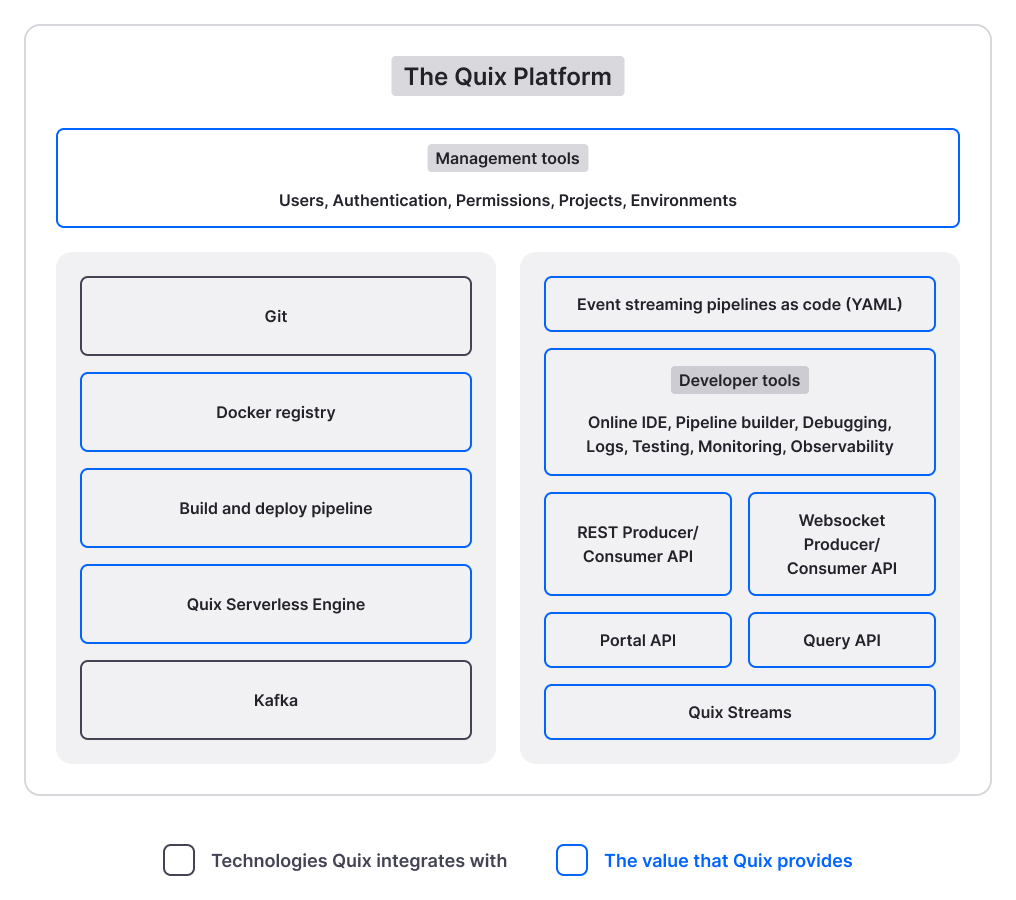Click the blue legend square icon
This screenshot has height=900, width=1016.
tap(572, 860)
